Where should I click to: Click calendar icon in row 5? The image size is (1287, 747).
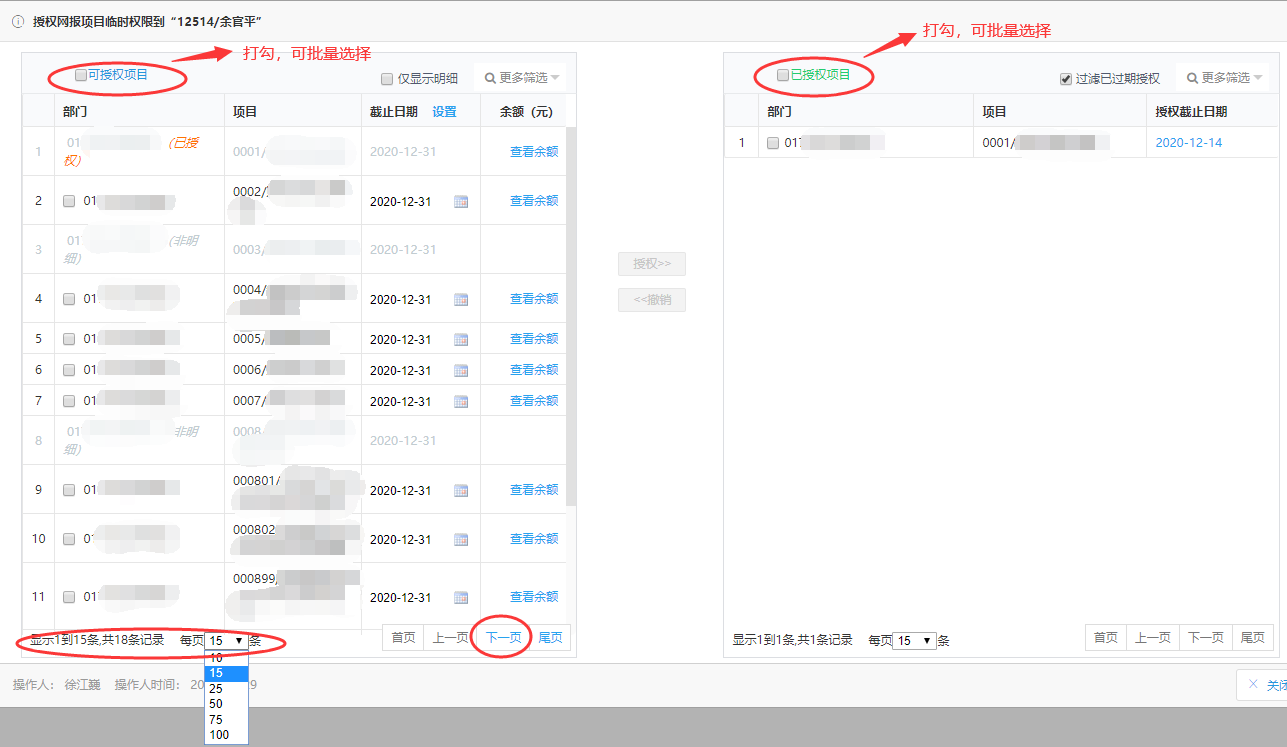[461, 340]
